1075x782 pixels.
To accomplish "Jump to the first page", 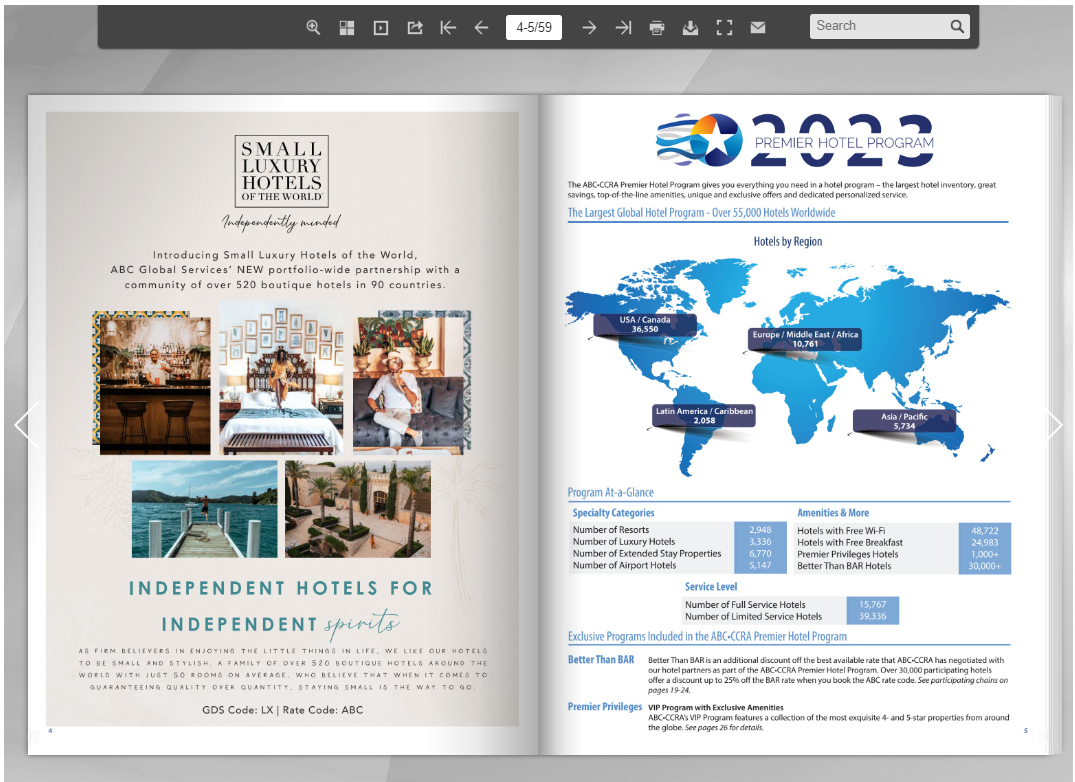I will tap(448, 27).
